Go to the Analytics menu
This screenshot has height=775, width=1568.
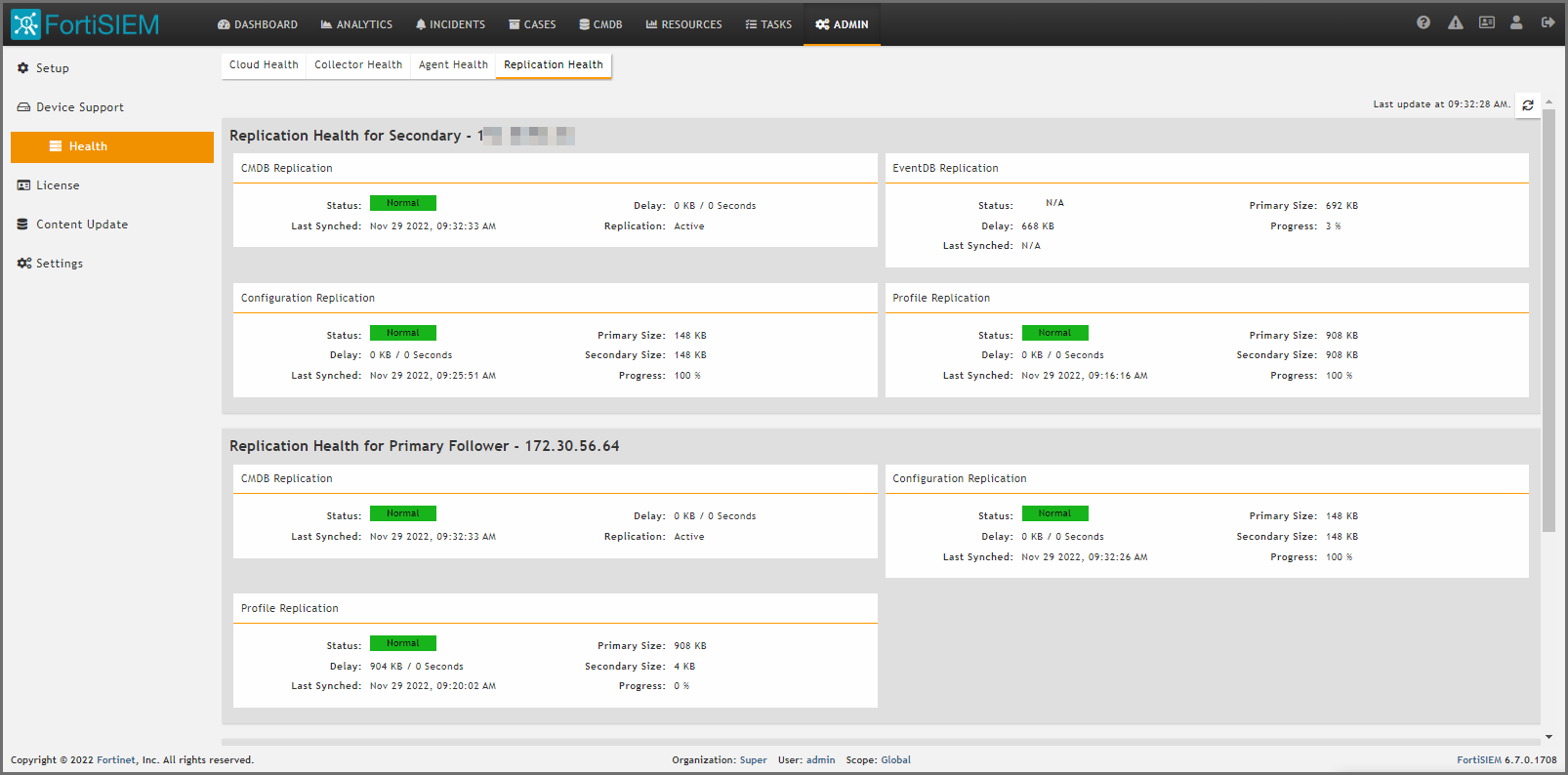click(356, 24)
